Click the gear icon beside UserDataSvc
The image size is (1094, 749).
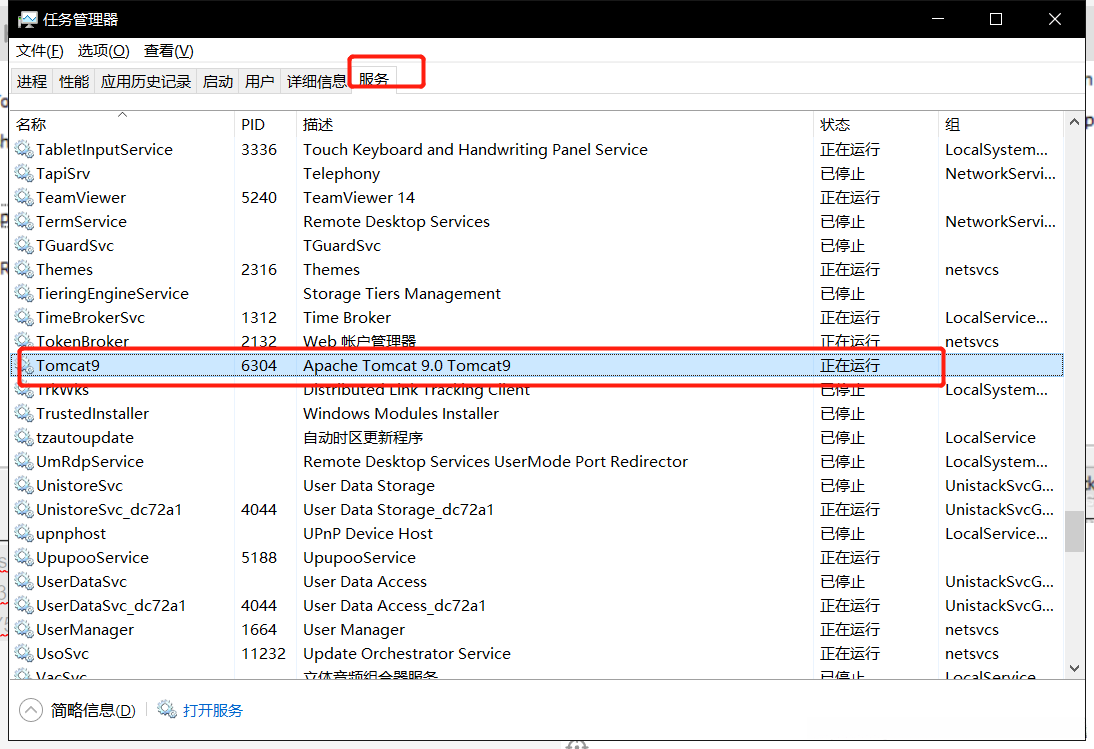click(24, 582)
